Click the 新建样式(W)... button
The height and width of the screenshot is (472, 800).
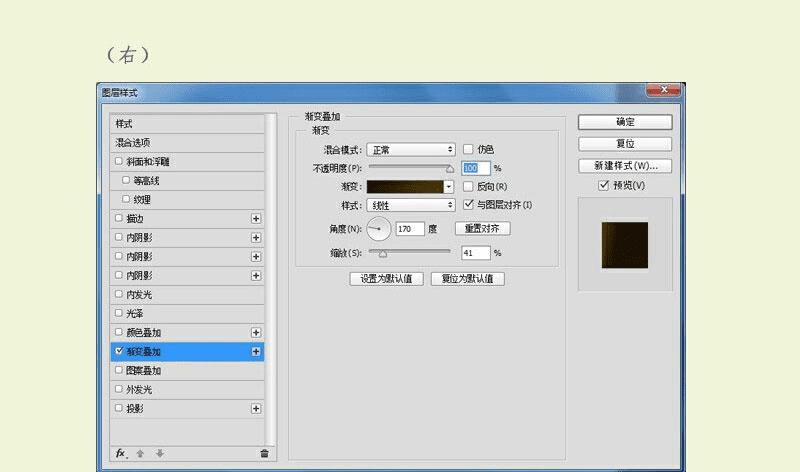tap(625, 166)
